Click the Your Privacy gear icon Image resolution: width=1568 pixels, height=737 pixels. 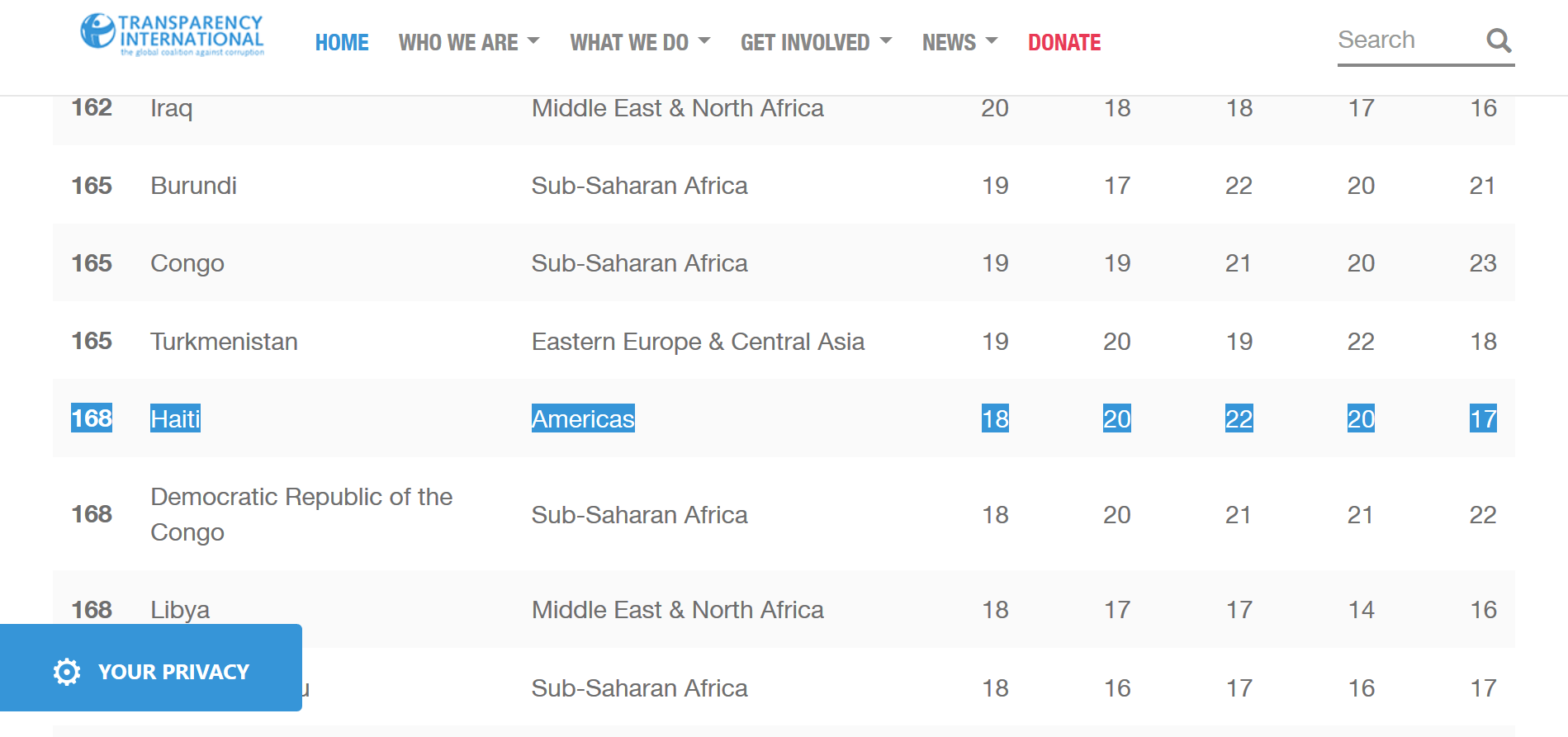(x=67, y=672)
